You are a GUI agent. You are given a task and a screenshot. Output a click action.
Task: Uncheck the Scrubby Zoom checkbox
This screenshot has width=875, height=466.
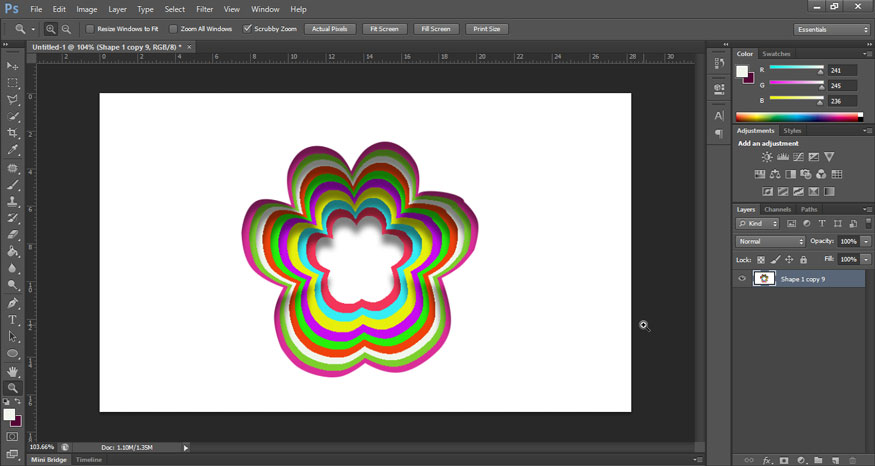click(248, 29)
